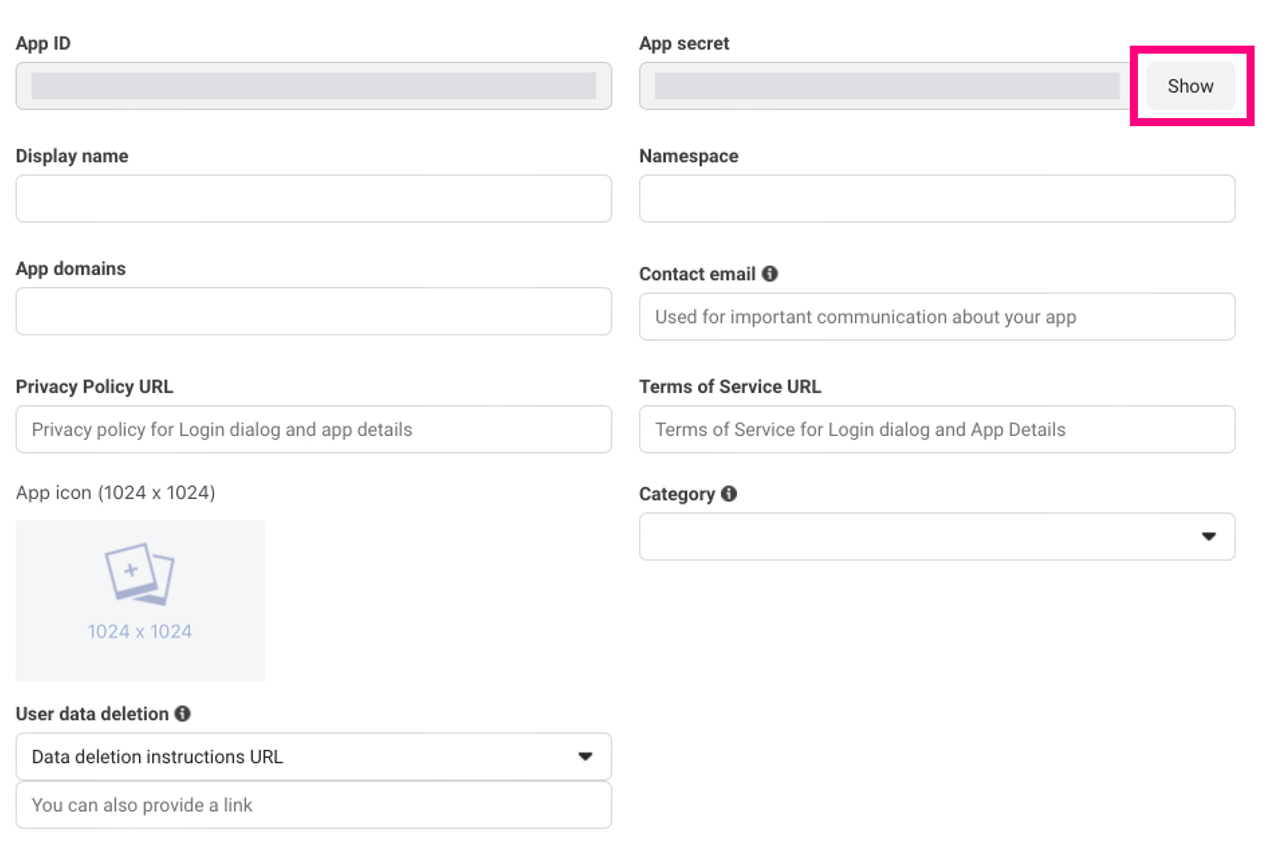Click the User data deletion info icon
Screen dimensions: 1270x850
point(182,713)
